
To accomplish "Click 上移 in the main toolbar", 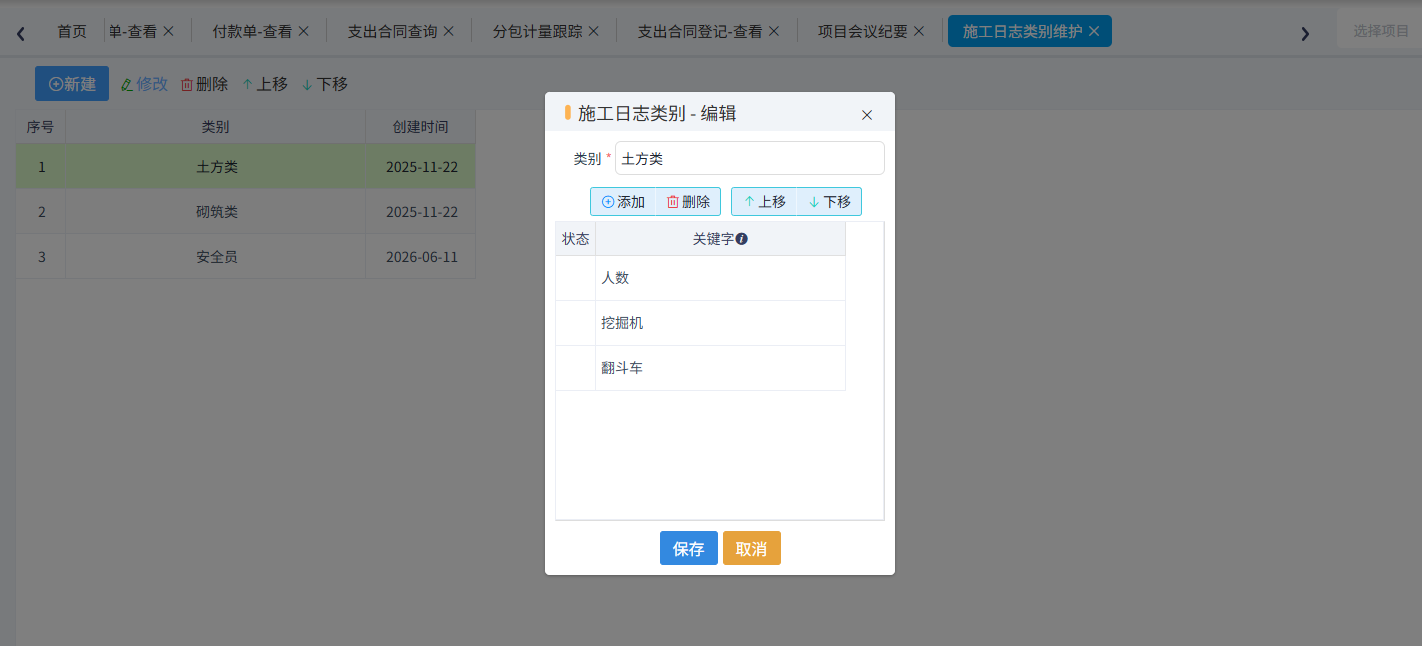I will (x=265, y=84).
